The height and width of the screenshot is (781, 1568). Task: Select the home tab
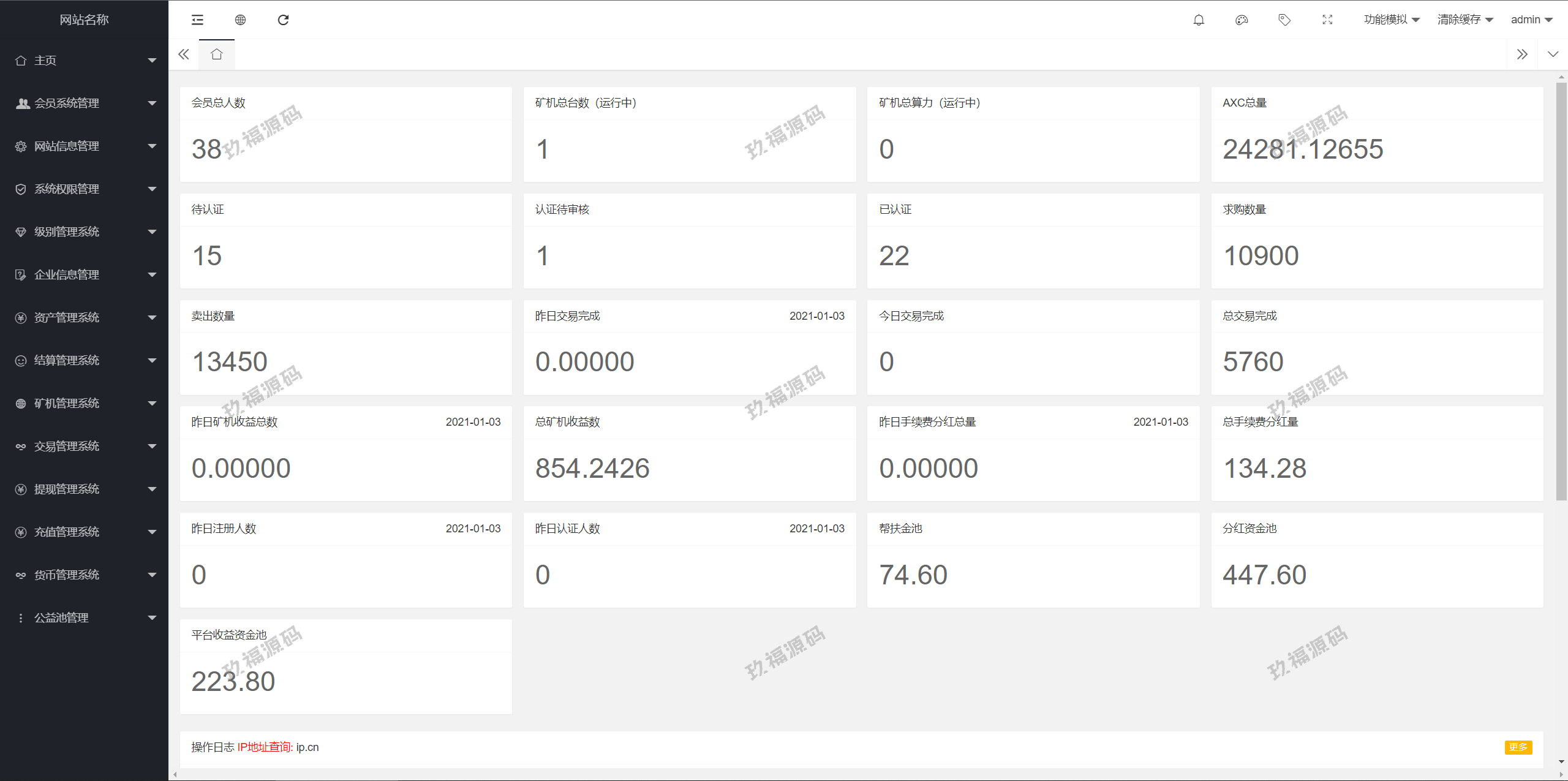click(216, 55)
